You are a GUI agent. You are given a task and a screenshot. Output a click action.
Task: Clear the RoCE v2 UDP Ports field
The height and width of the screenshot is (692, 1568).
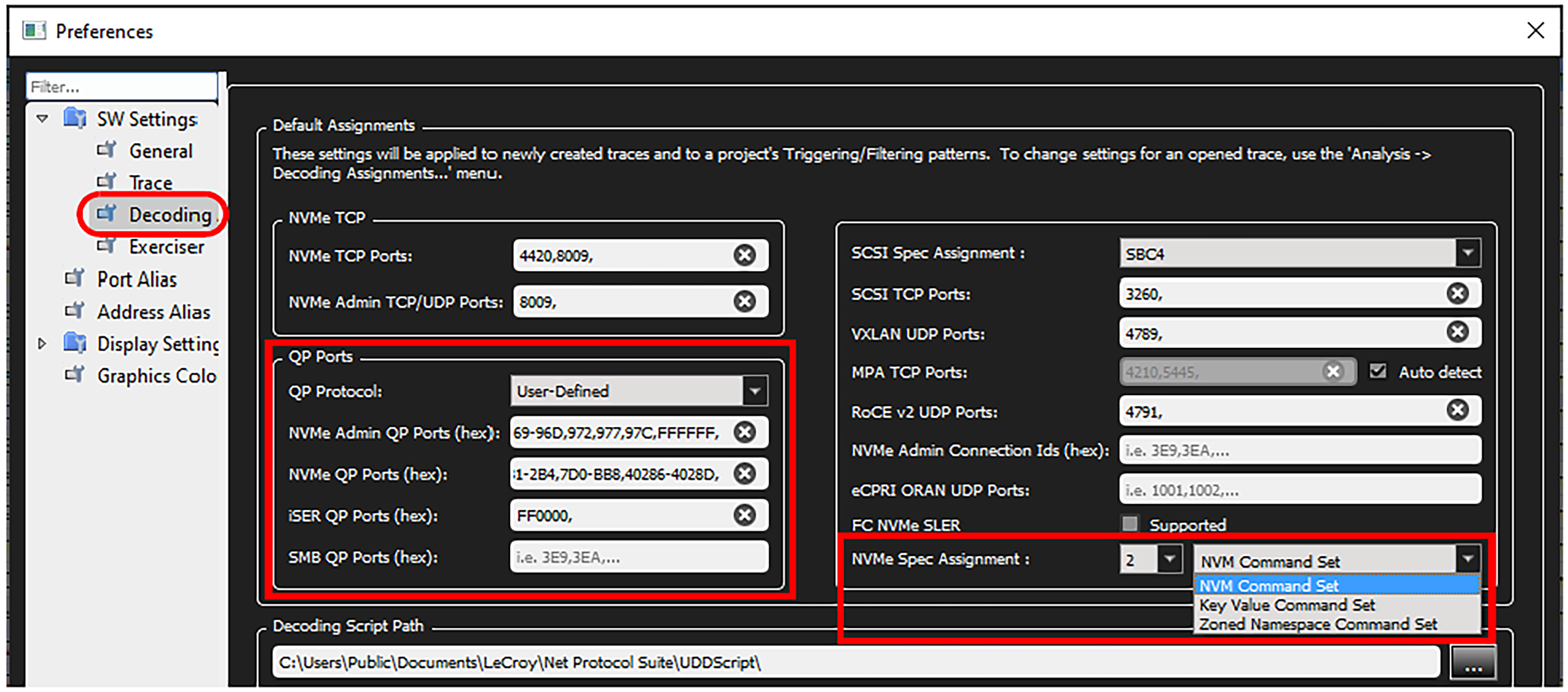tap(1457, 410)
